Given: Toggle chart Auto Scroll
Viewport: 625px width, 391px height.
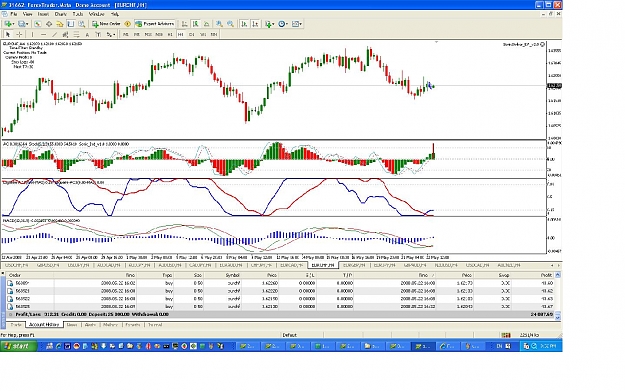Looking at the screenshot, I should click(244, 24).
